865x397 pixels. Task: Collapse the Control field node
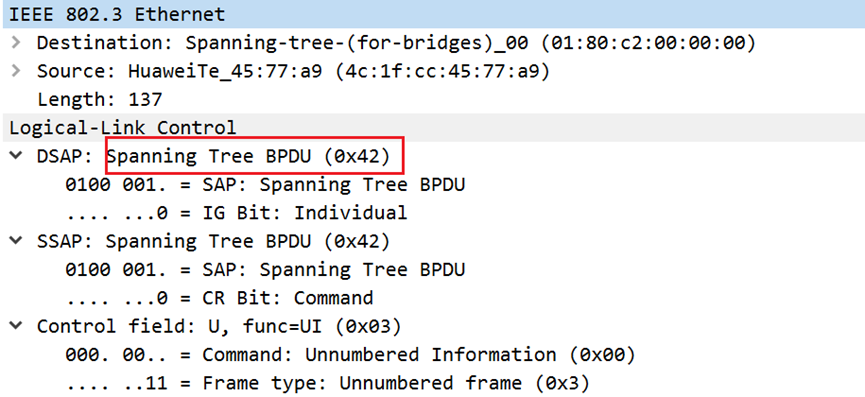(15, 326)
